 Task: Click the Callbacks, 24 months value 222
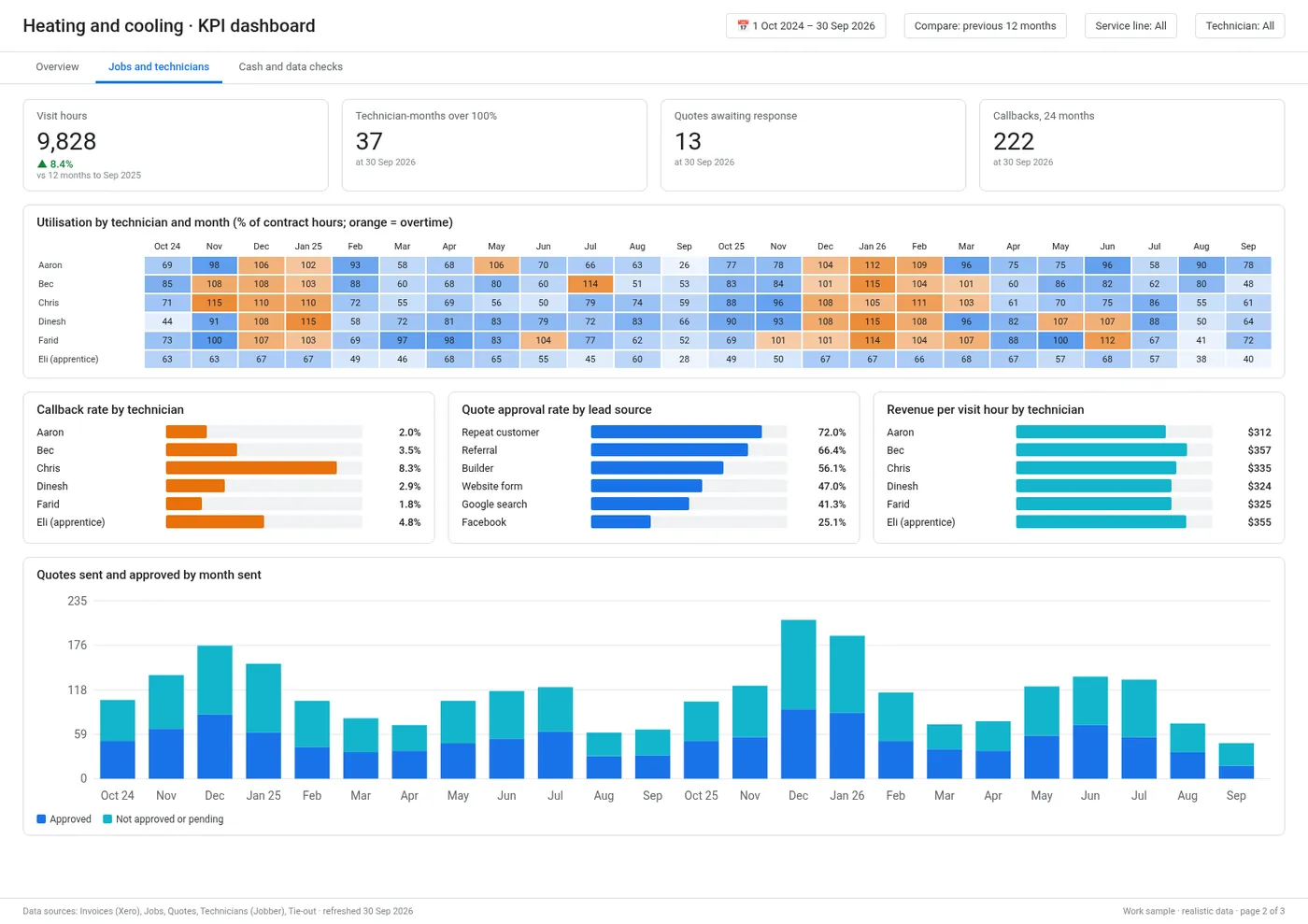[1014, 141]
